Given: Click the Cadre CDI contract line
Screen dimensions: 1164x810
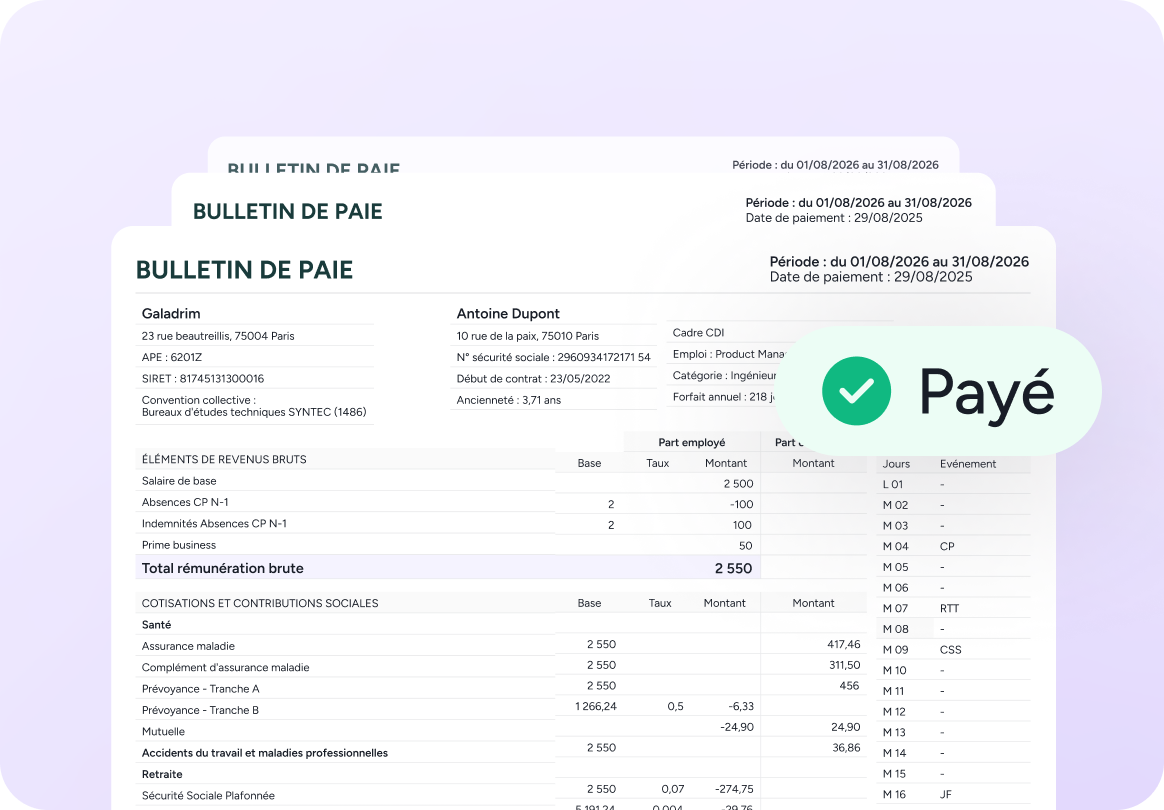Looking at the screenshot, I should pyautogui.click(x=699, y=333).
